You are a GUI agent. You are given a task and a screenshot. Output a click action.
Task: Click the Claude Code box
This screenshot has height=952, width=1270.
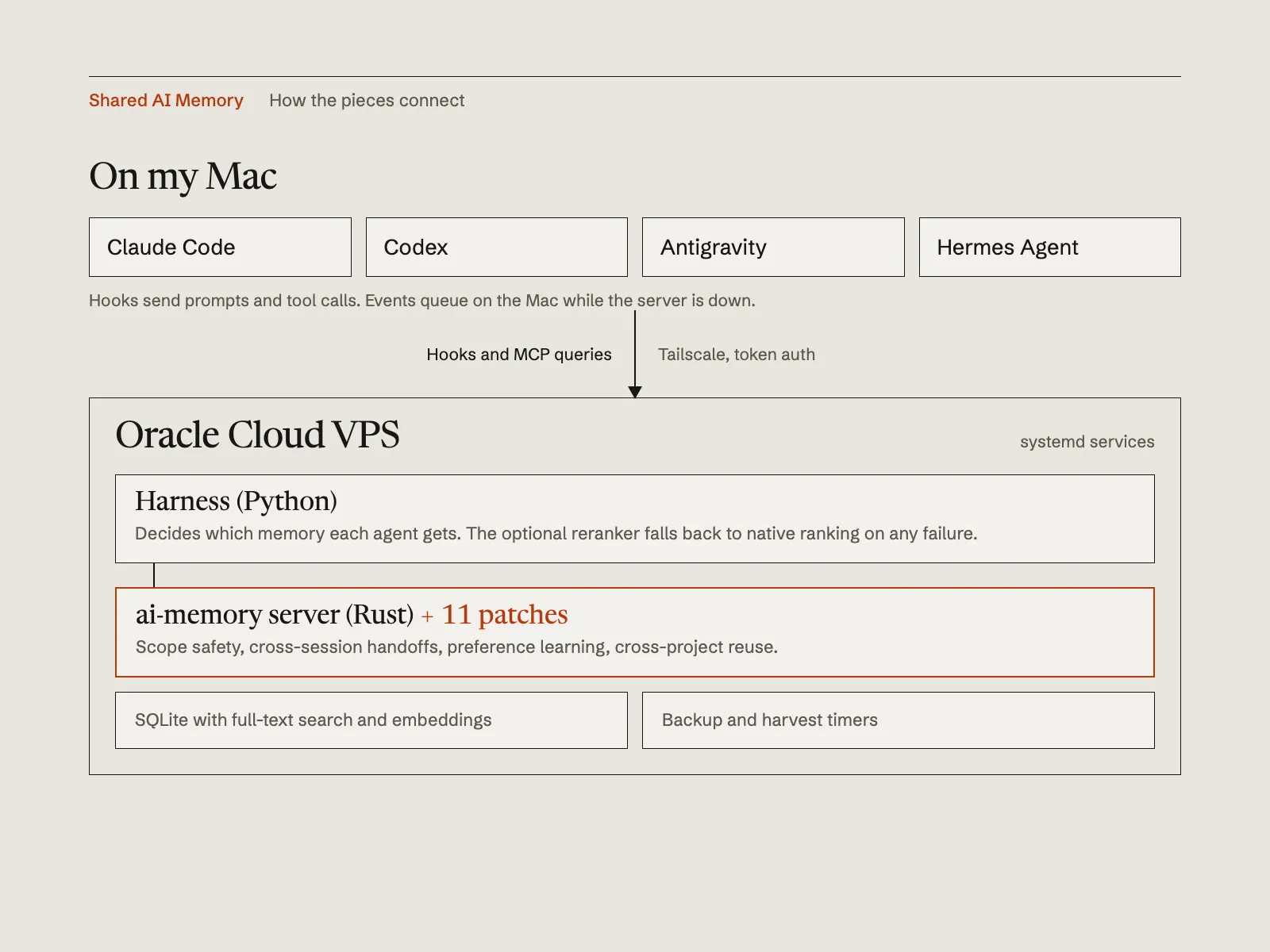click(220, 247)
